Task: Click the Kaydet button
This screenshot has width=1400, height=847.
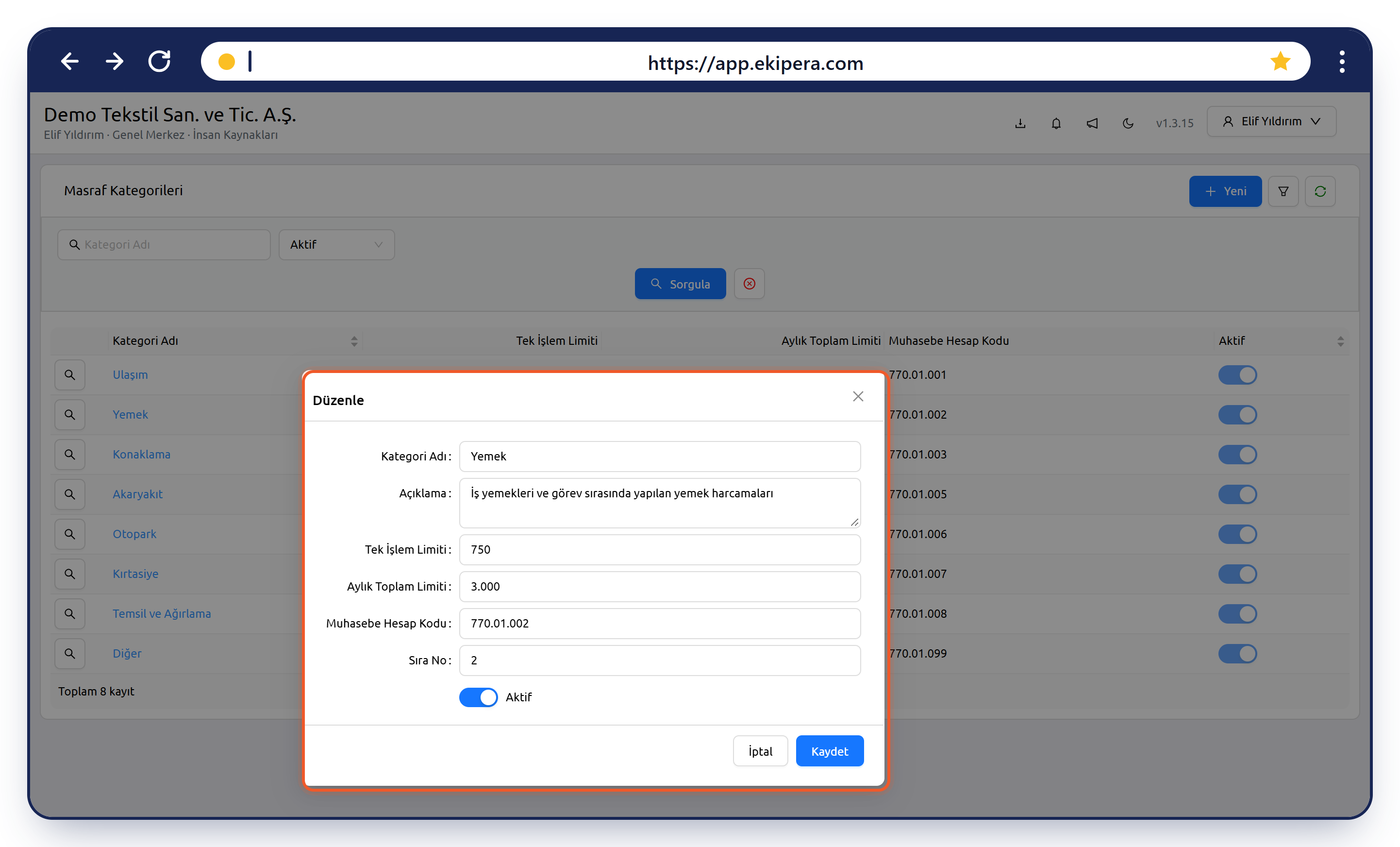Action: [830, 751]
